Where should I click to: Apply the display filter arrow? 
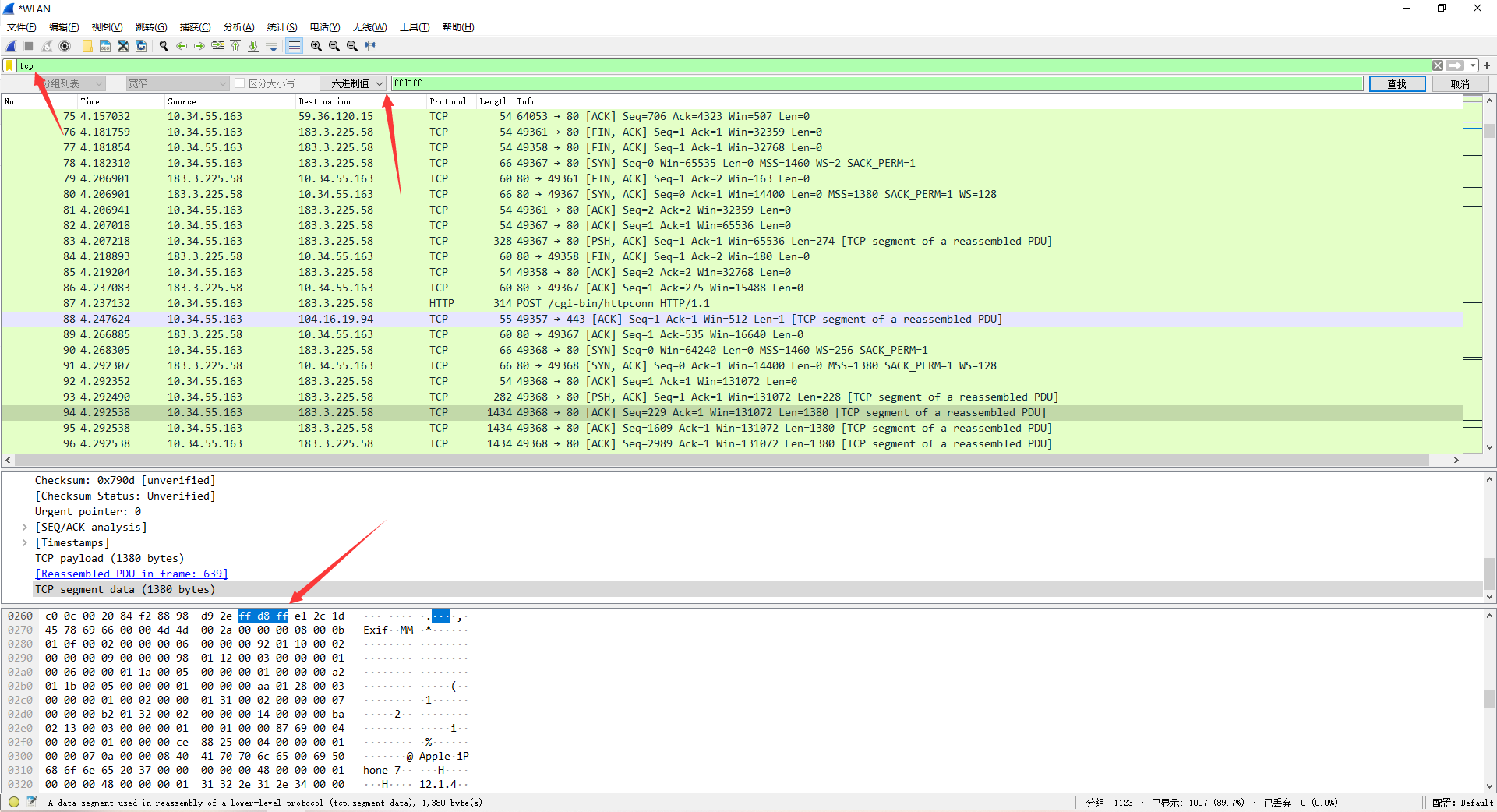point(1455,65)
